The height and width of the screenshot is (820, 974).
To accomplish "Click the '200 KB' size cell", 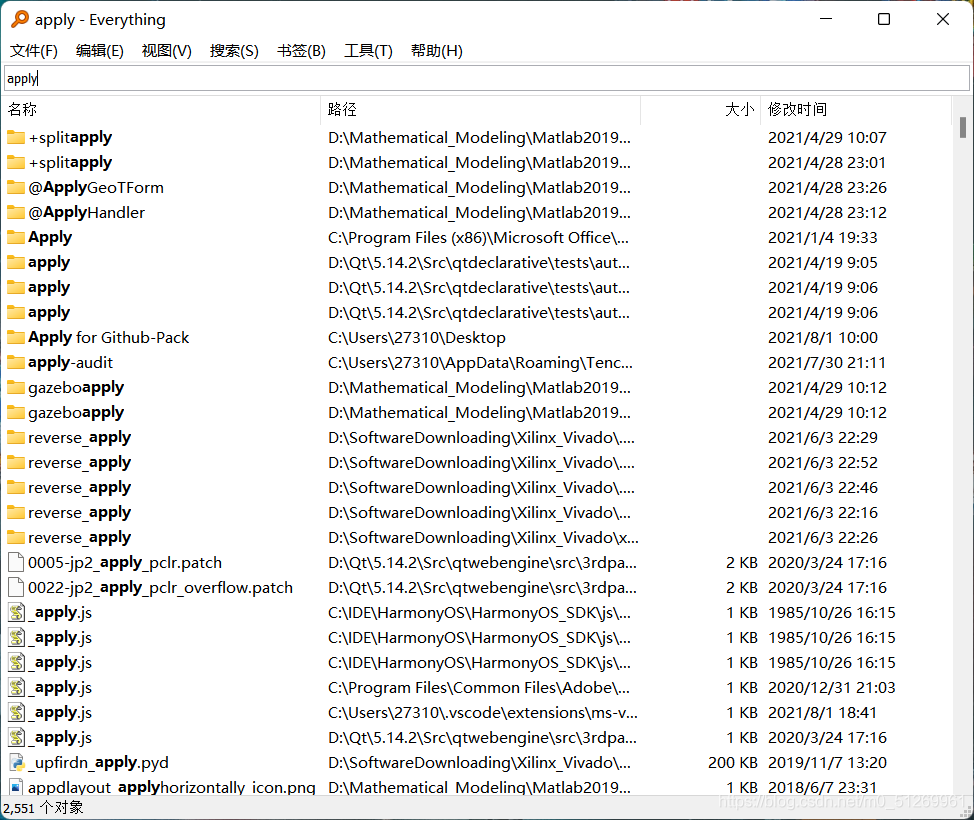I will [x=732, y=762].
